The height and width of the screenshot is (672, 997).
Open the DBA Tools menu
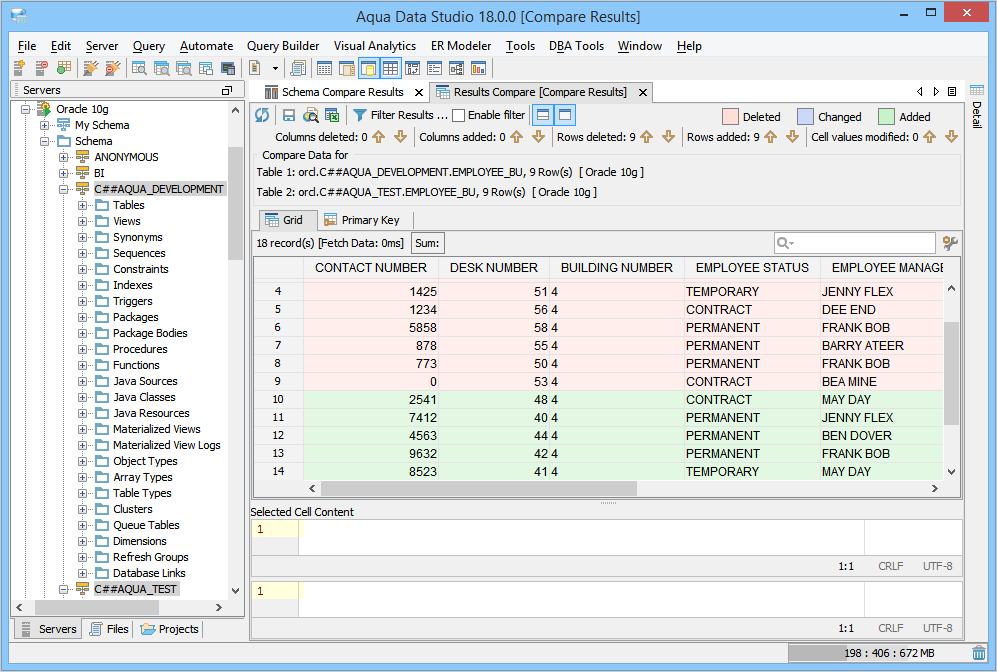tap(576, 46)
